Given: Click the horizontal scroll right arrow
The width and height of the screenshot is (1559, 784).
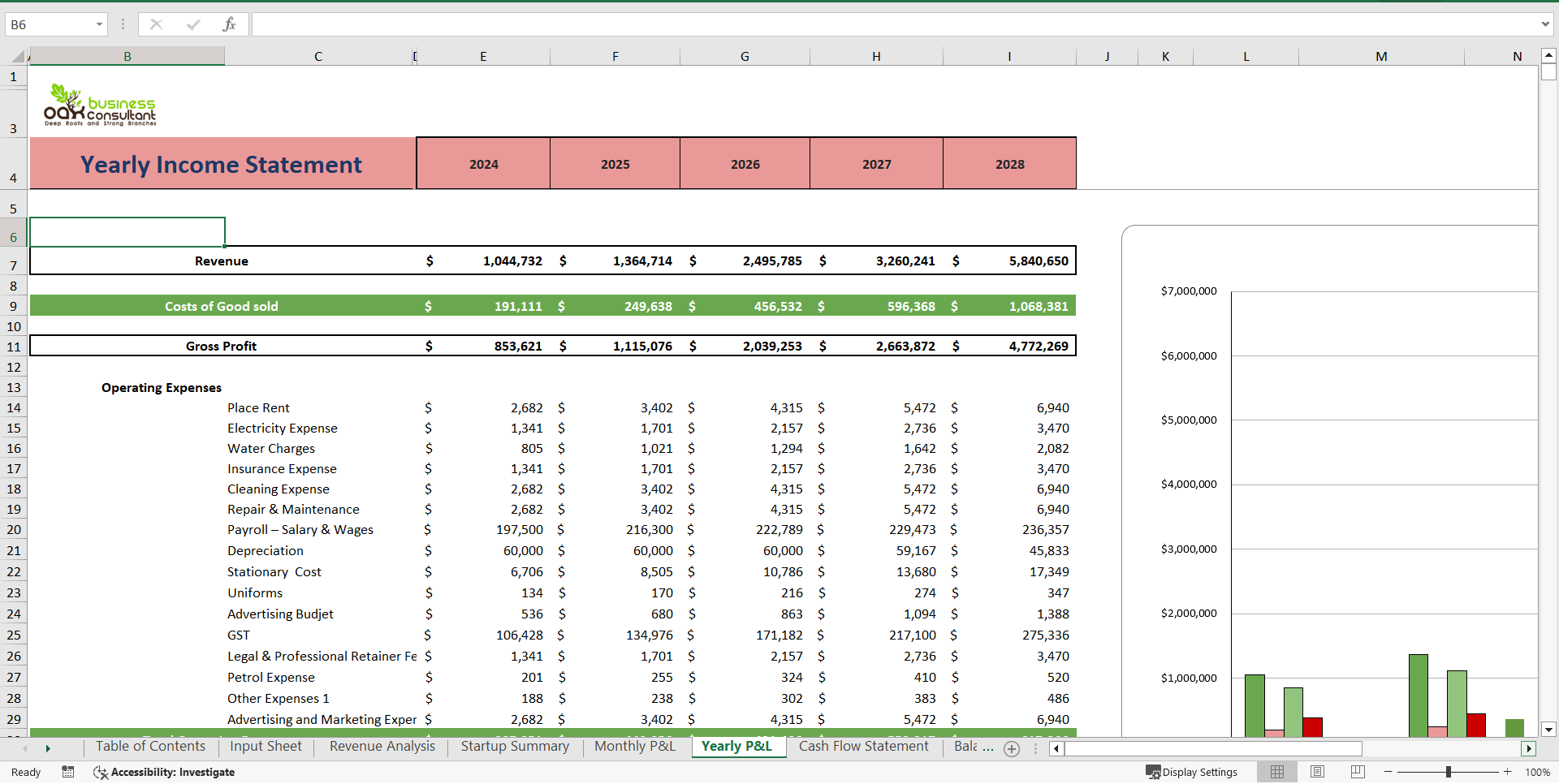Looking at the screenshot, I should click(1529, 748).
